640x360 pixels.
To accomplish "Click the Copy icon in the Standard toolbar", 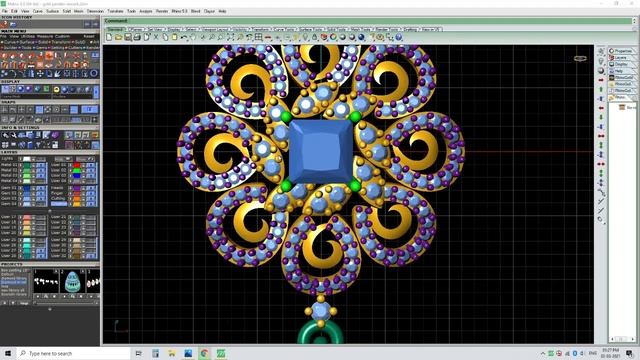I will [x=165, y=37].
